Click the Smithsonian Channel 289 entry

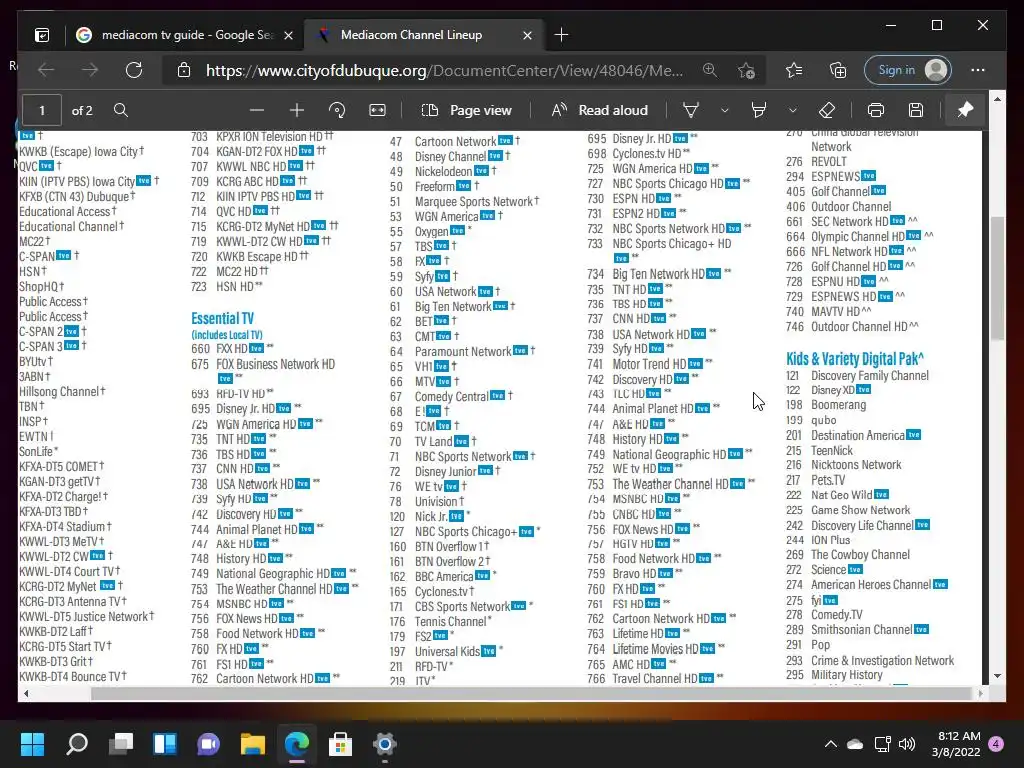coord(857,630)
